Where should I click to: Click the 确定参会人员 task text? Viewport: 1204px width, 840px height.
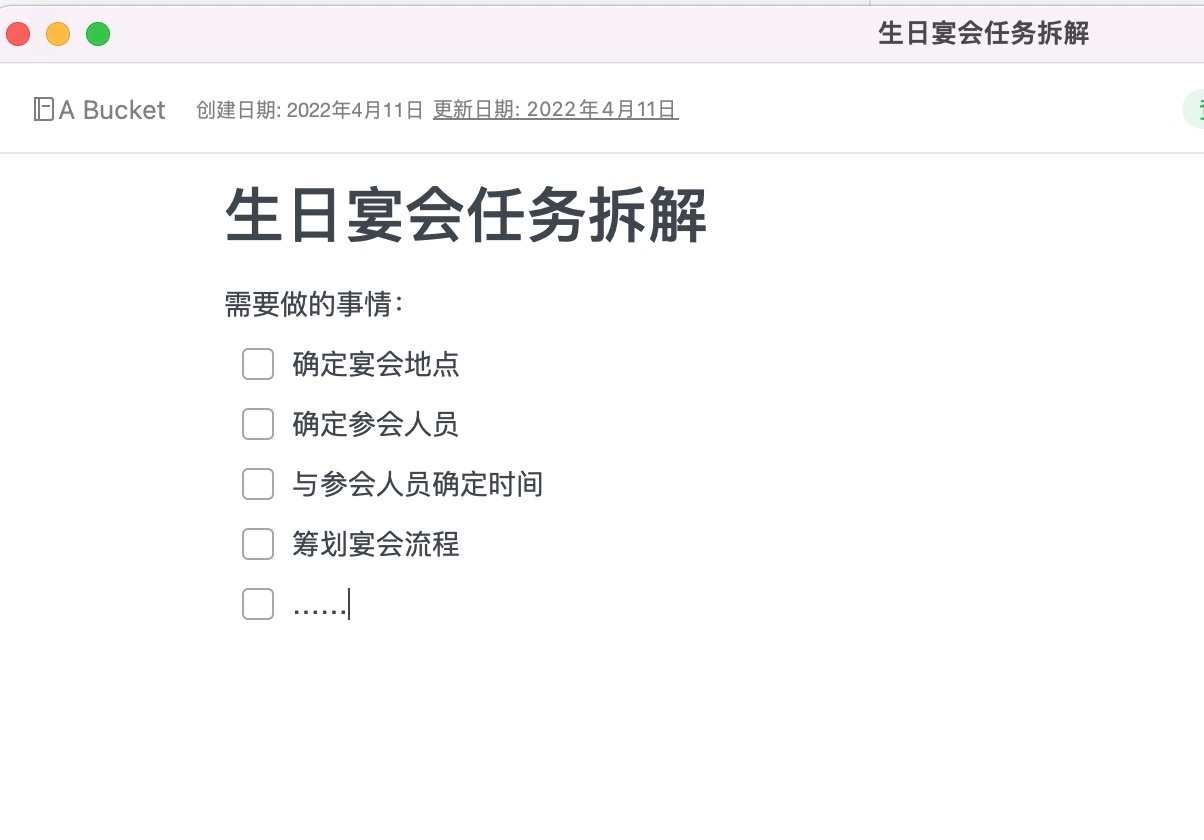(x=376, y=424)
